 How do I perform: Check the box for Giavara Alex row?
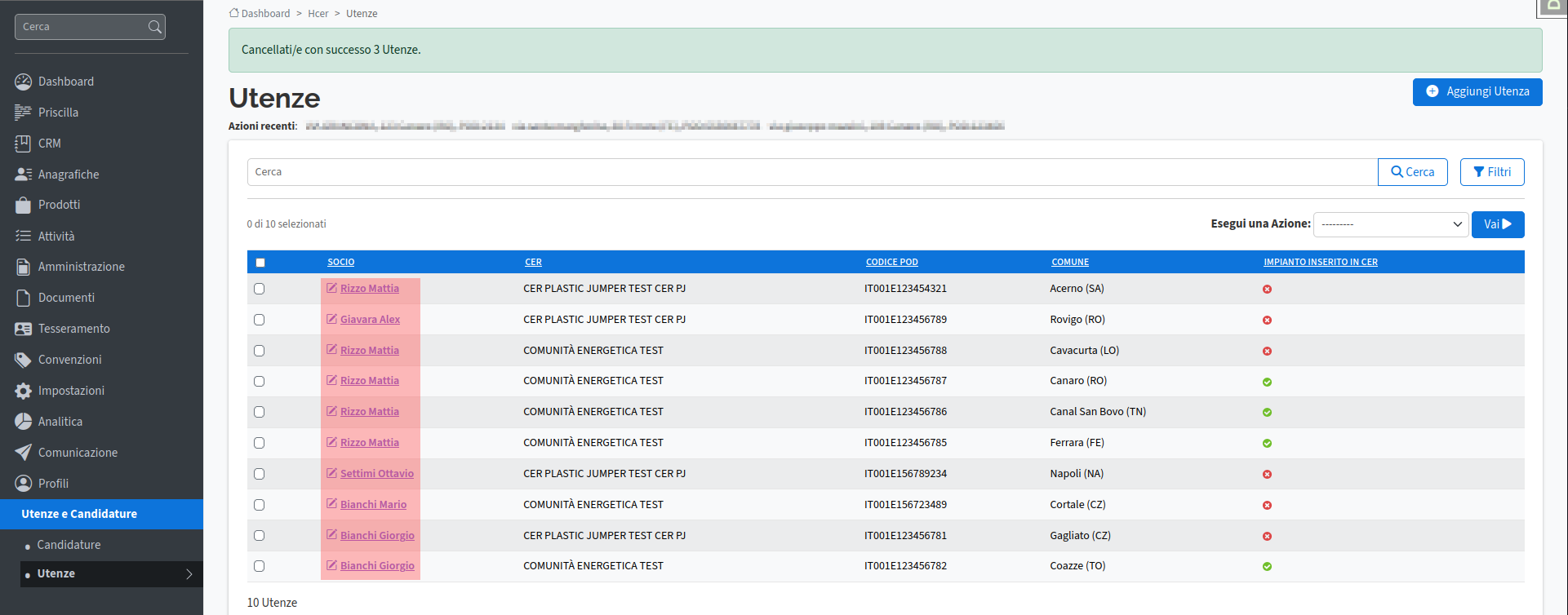(x=259, y=320)
